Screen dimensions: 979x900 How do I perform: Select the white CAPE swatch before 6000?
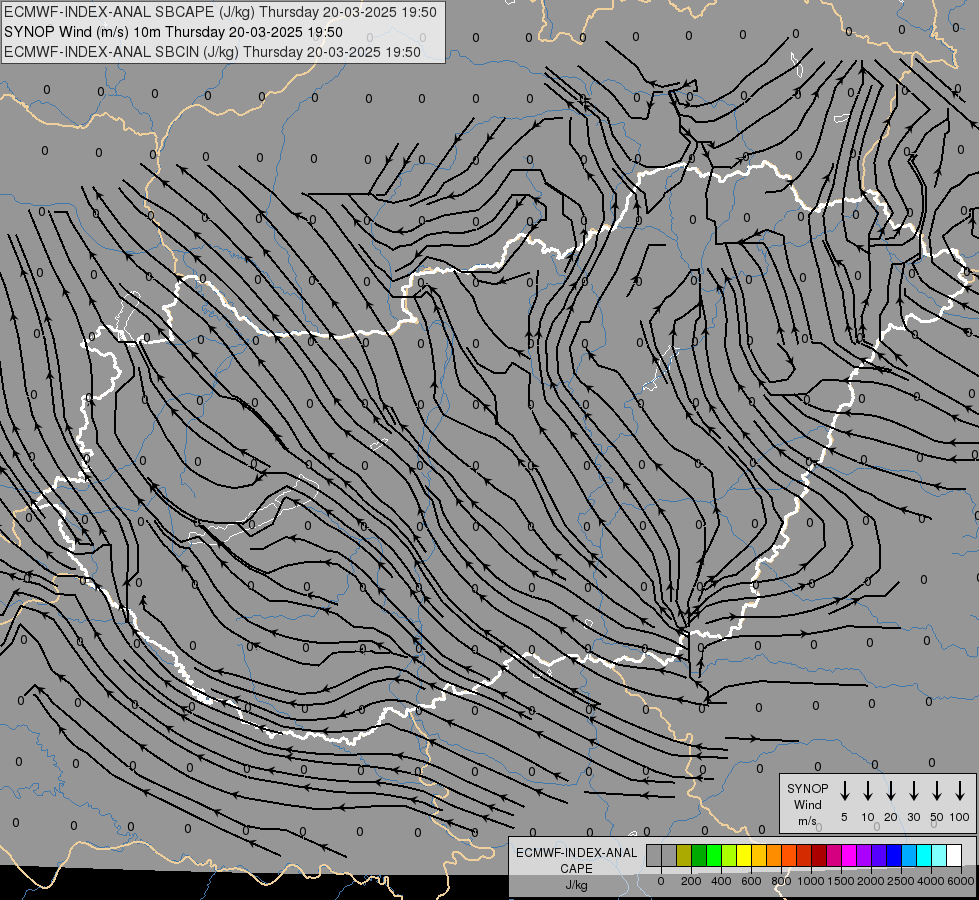click(x=954, y=855)
